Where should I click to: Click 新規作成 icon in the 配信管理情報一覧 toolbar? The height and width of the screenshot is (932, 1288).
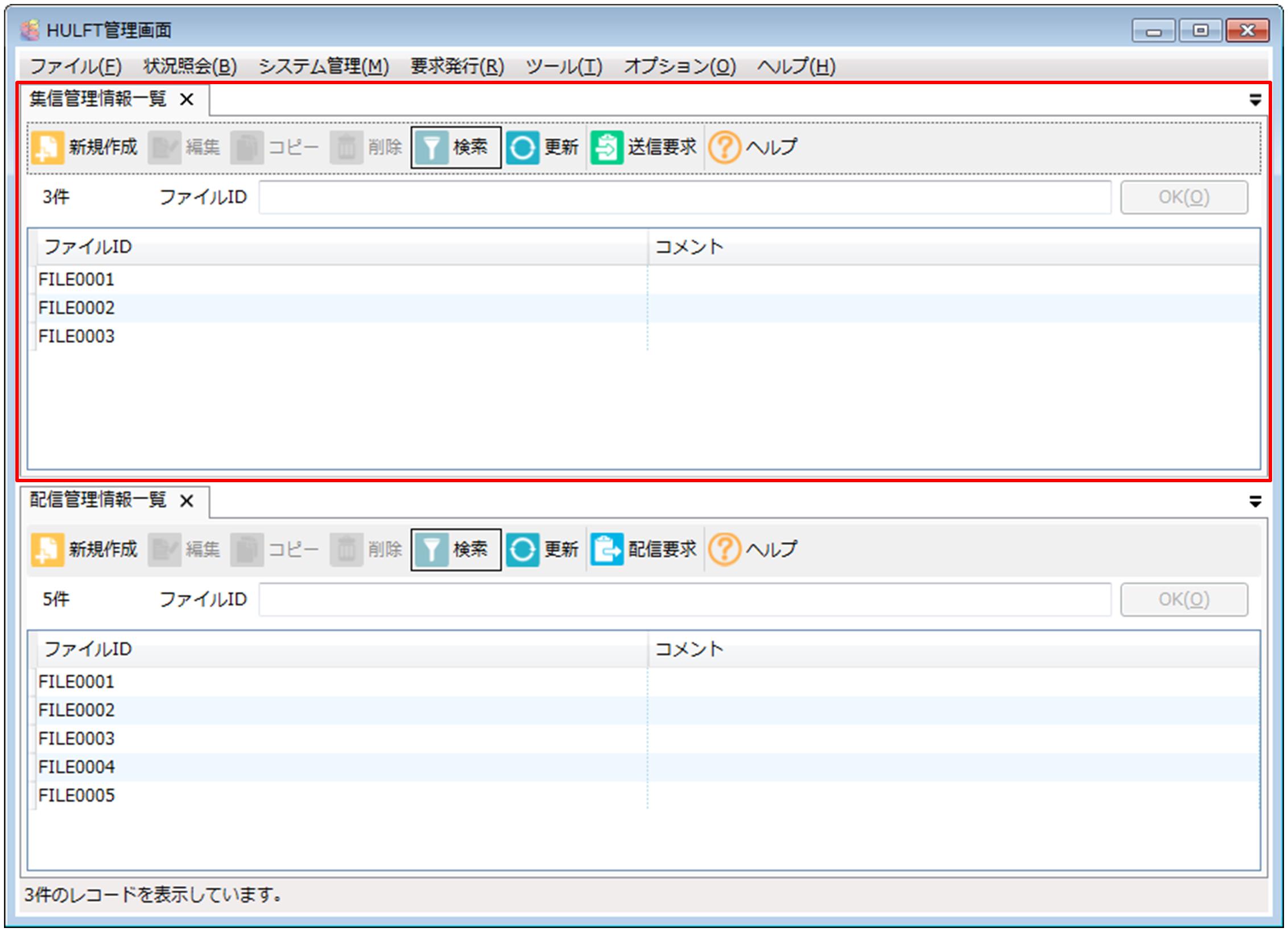(x=47, y=549)
